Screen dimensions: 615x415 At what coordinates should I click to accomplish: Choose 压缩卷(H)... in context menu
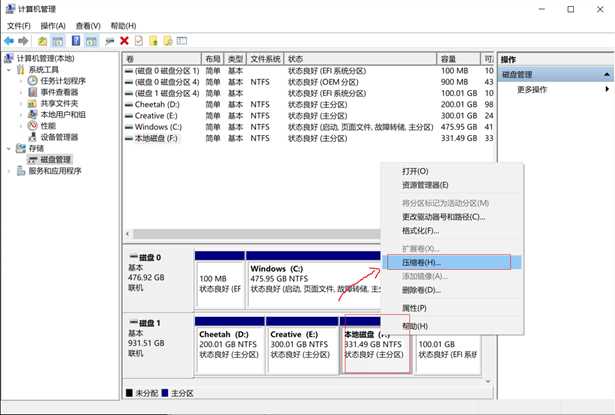(x=452, y=262)
